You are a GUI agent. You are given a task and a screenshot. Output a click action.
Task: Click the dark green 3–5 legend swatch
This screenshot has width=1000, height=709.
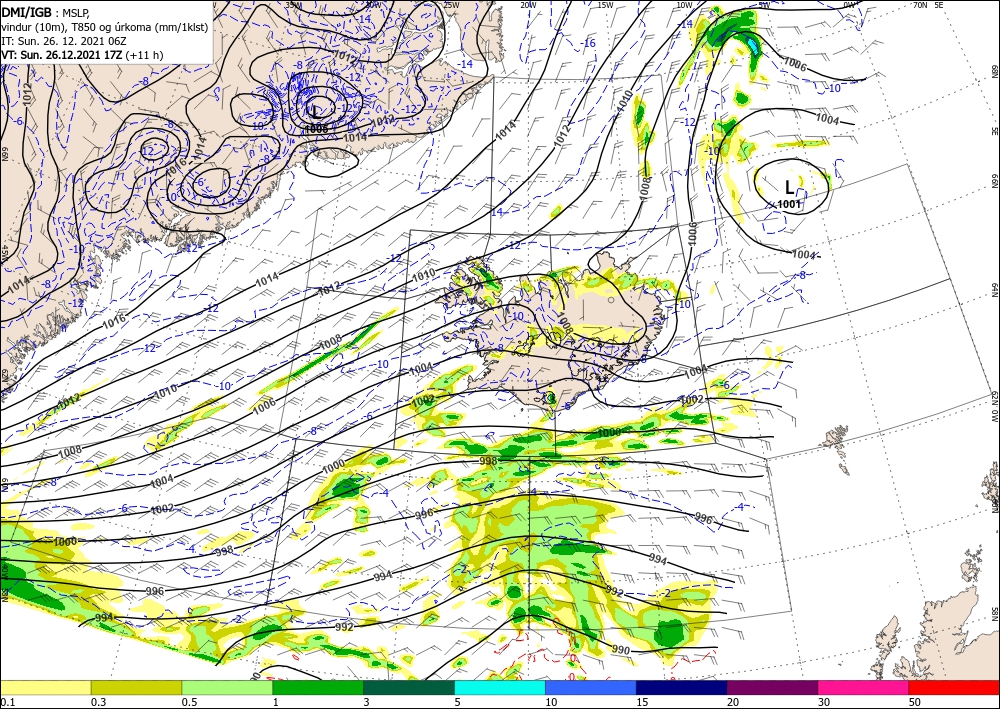coord(409,688)
